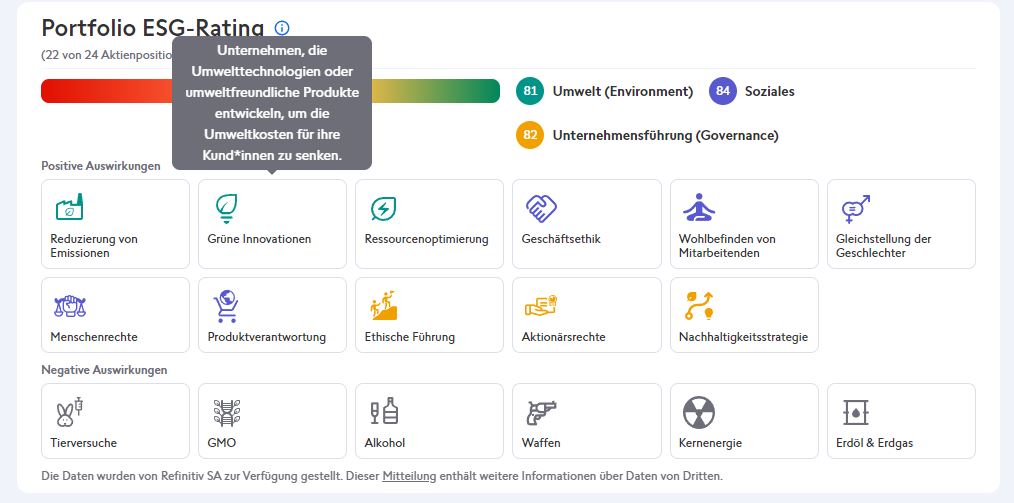Click the Positive Auswirkungen section heading
The image size is (1014, 503).
(x=101, y=166)
